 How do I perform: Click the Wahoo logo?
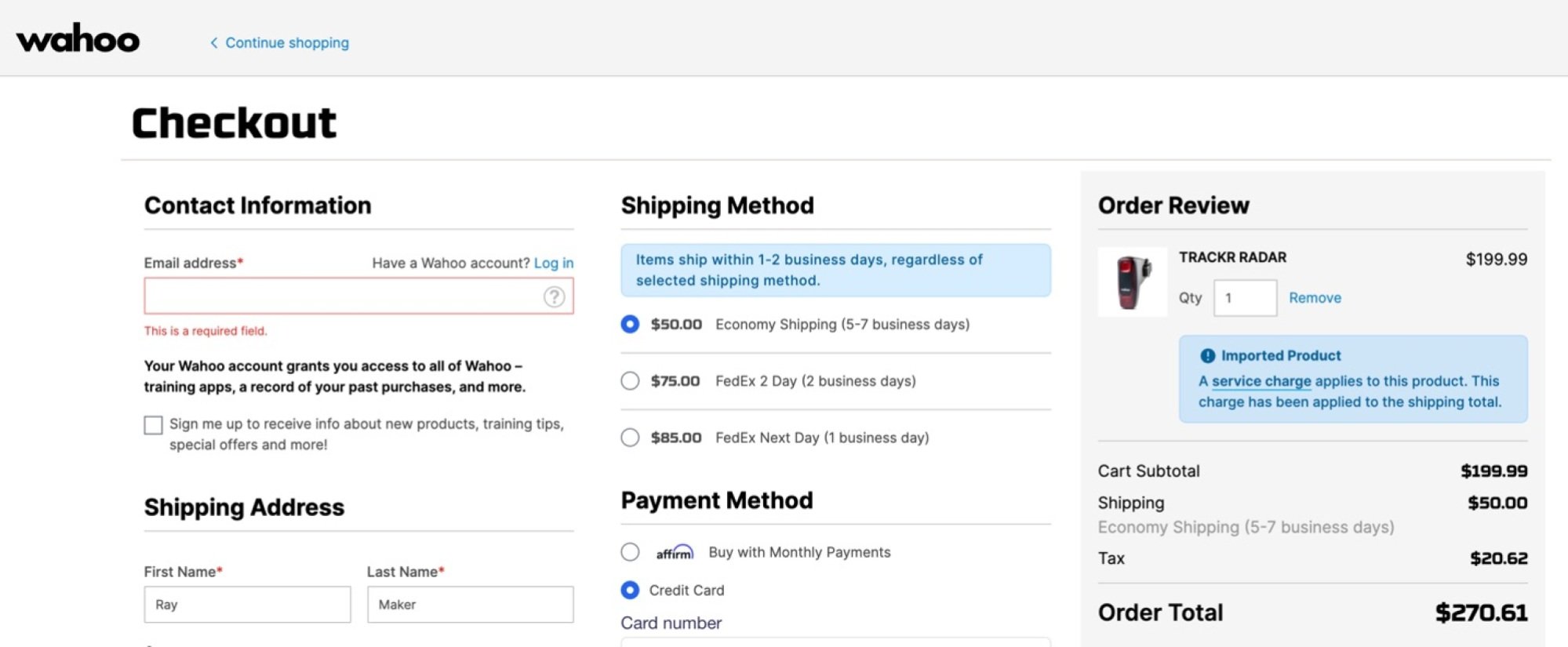[78, 38]
